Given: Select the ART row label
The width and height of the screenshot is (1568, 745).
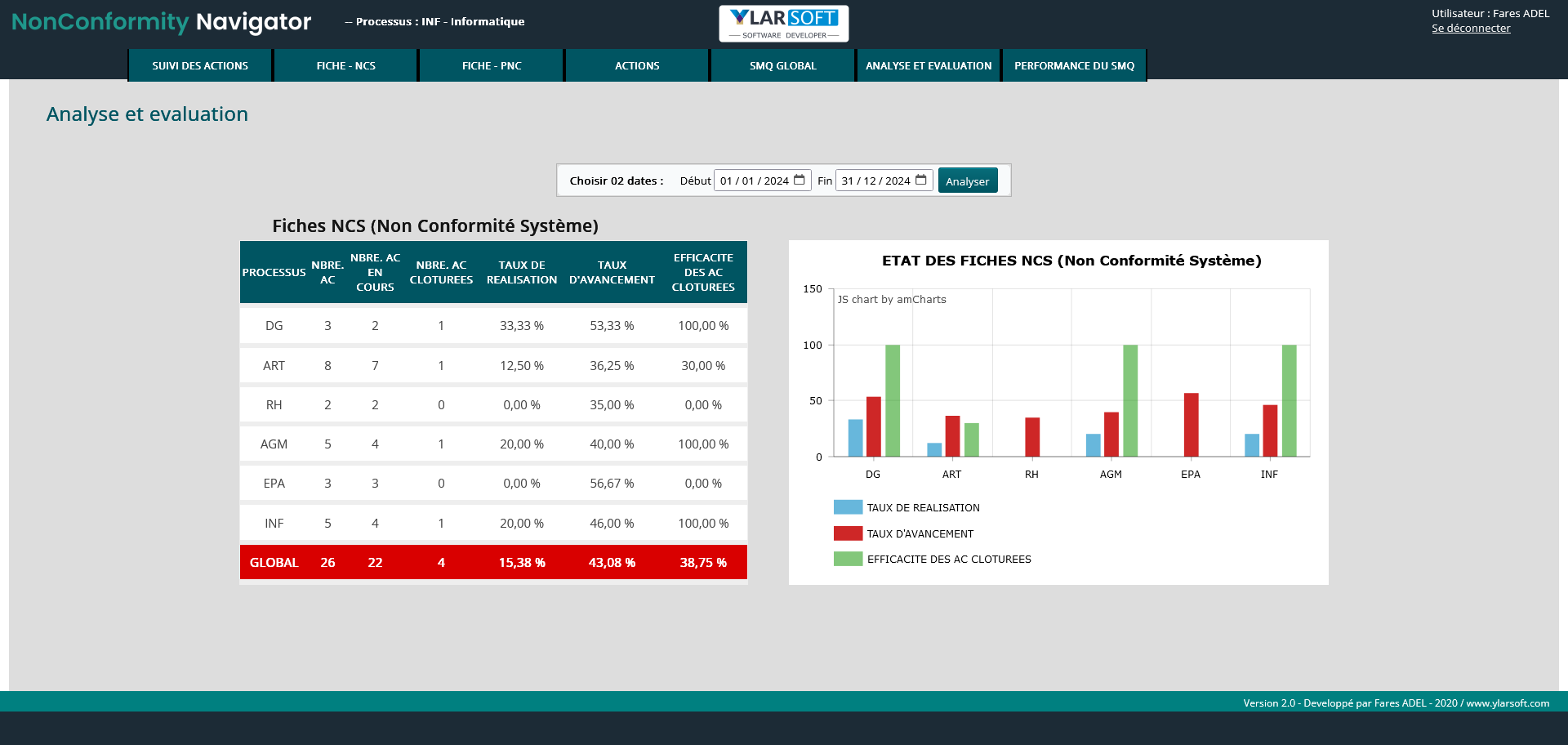Looking at the screenshot, I should (x=274, y=366).
